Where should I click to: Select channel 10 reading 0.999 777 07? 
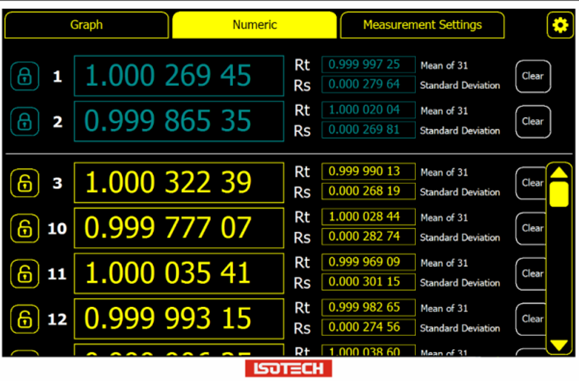coord(179,228)
